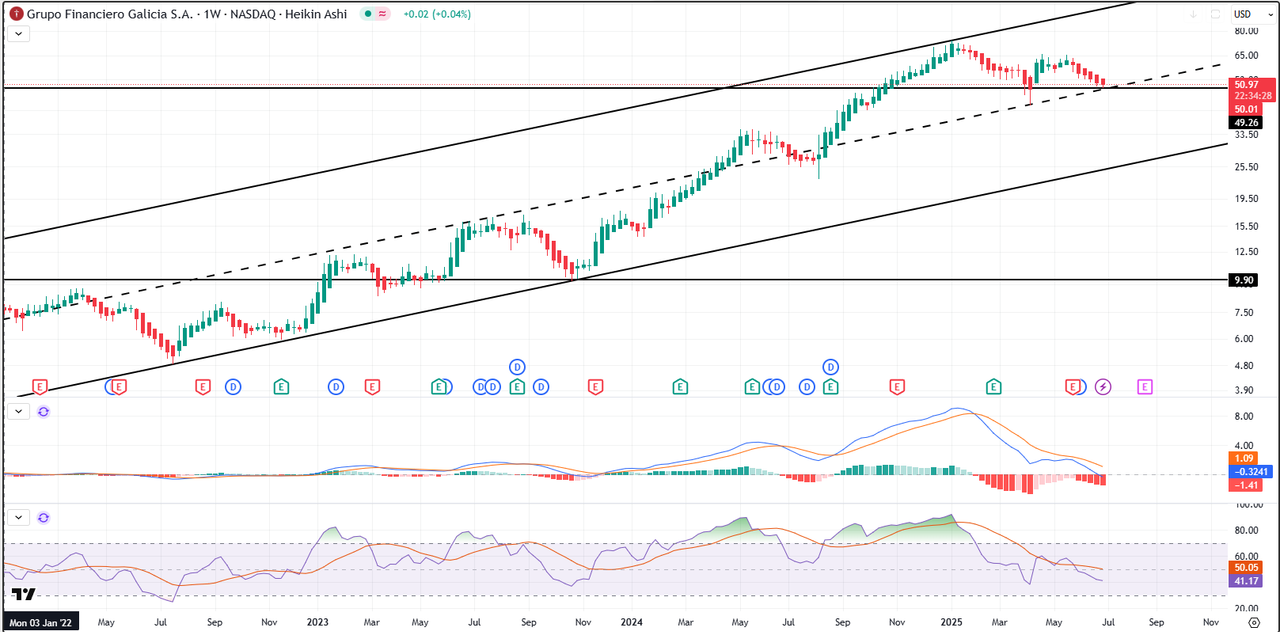Click the 49.26 horizontal line price label

click(1245, 122)
